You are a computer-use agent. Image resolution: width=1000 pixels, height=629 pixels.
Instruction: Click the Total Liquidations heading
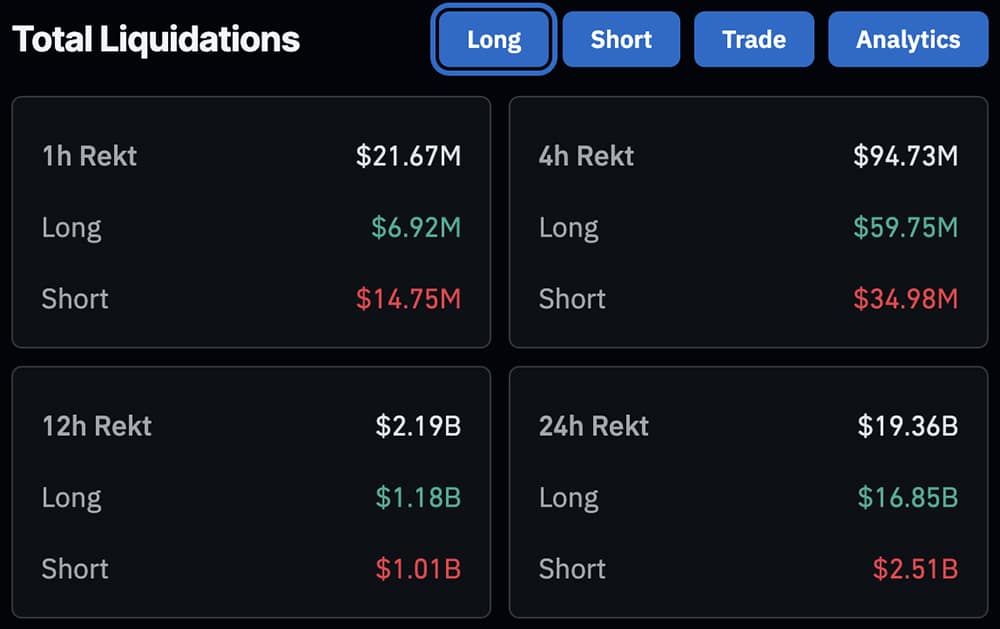(x=156, y=40)
